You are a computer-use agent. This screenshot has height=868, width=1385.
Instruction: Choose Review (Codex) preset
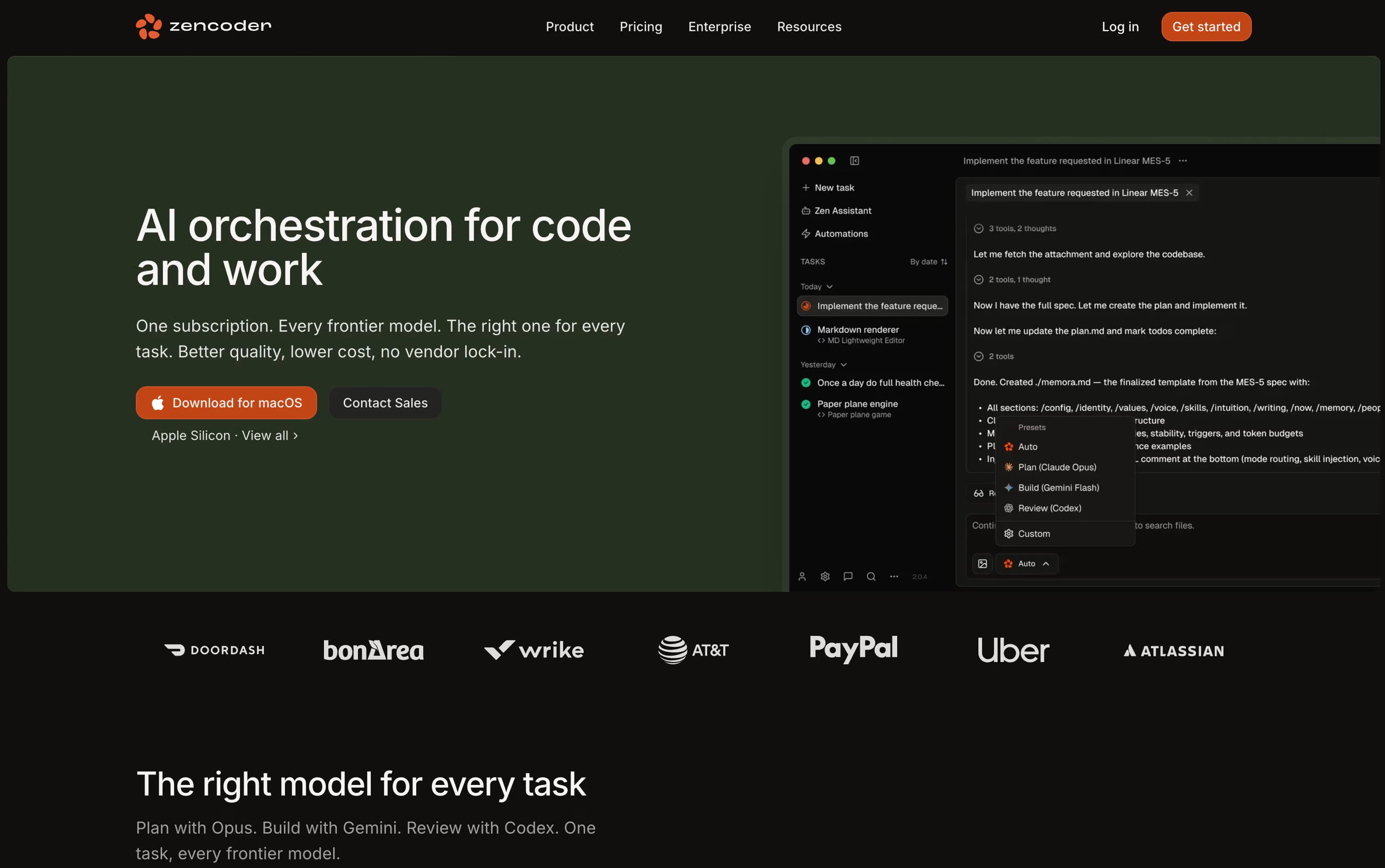[1065, 508]
